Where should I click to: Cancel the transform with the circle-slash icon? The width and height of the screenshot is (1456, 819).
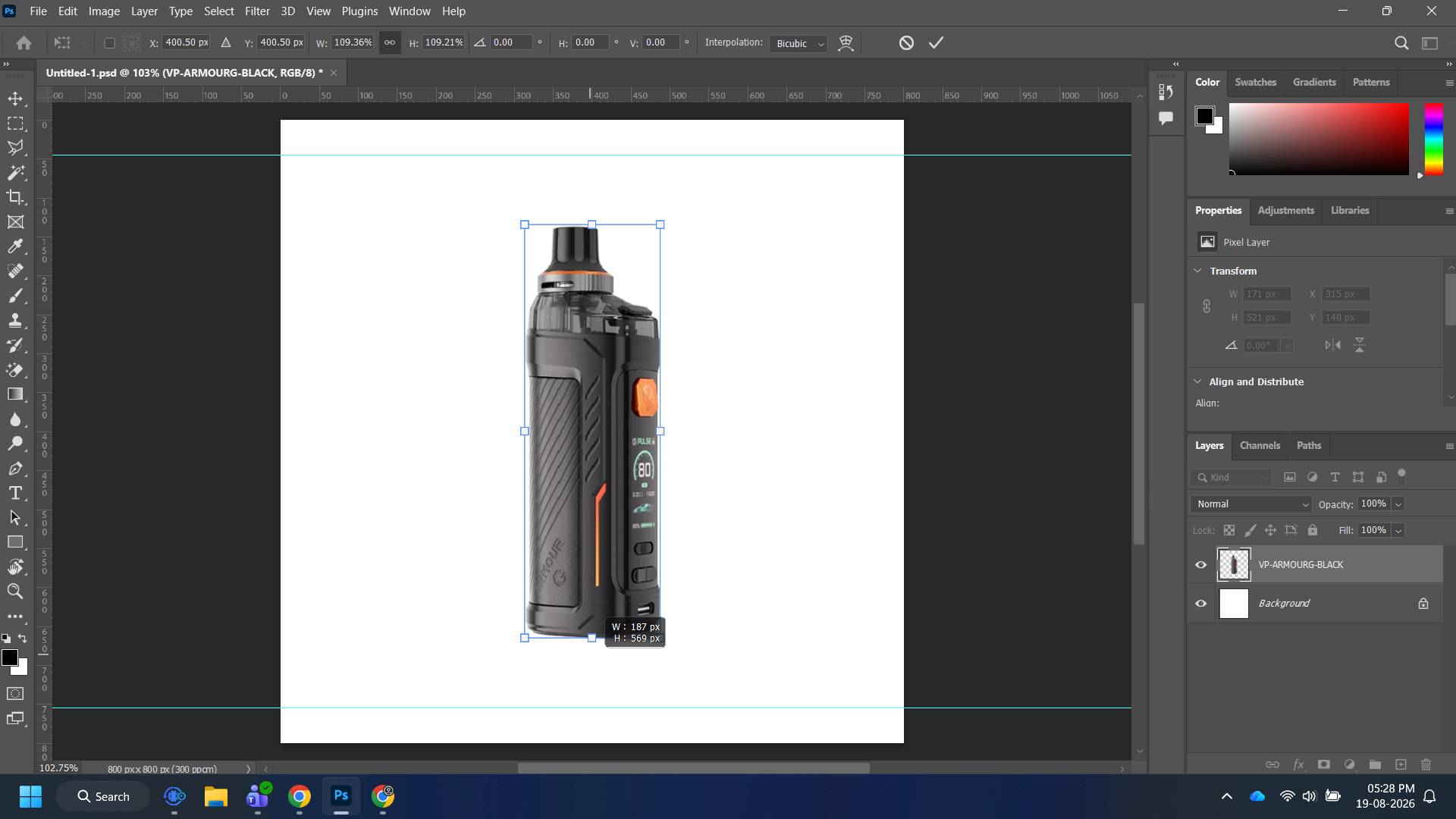(x=906, y=43)
